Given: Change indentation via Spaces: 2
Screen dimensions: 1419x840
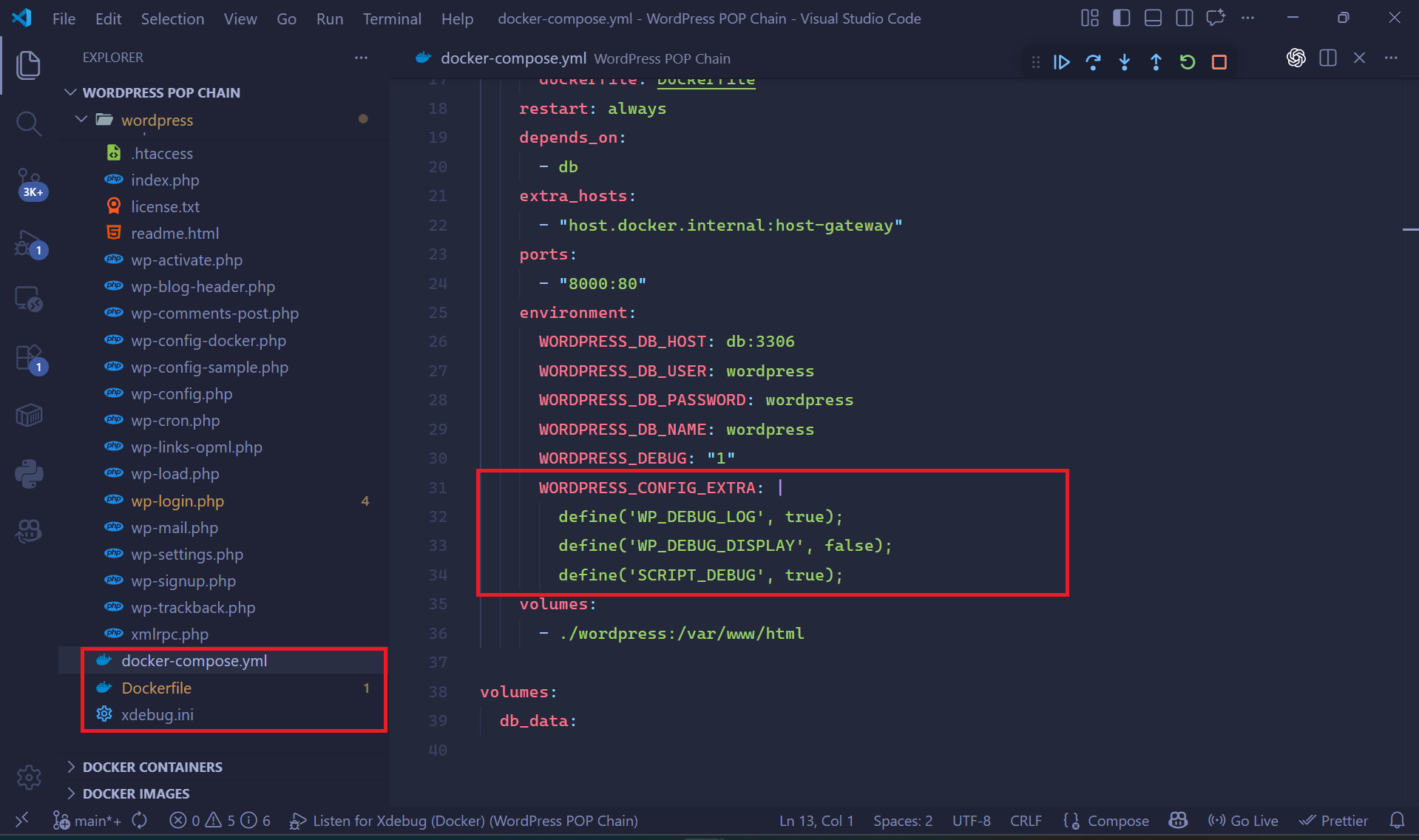Looking at the screenshot, I should [903, 821].
